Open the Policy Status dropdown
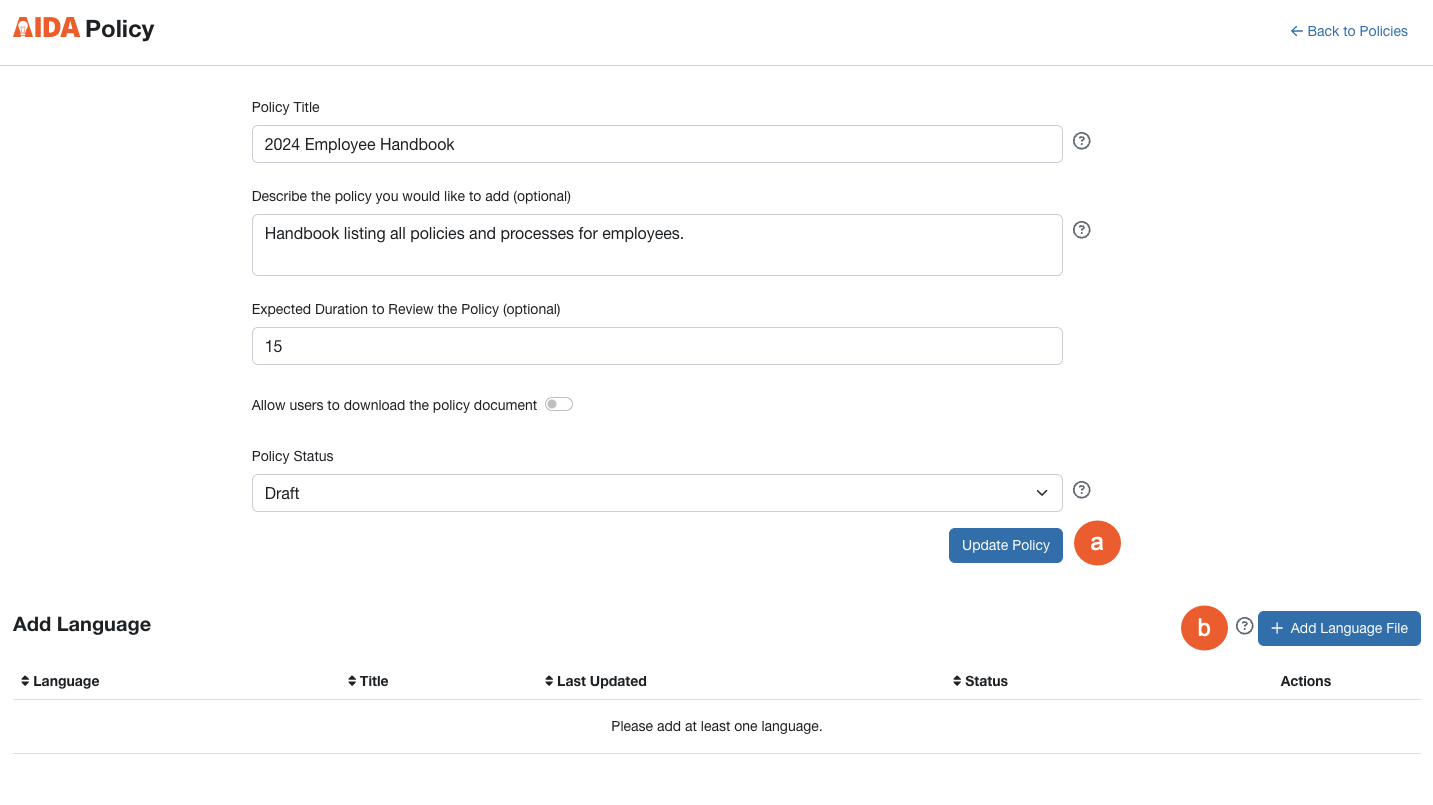Screen dimensions: 1433x805 pyautogui.click(x=1040, y=492)
